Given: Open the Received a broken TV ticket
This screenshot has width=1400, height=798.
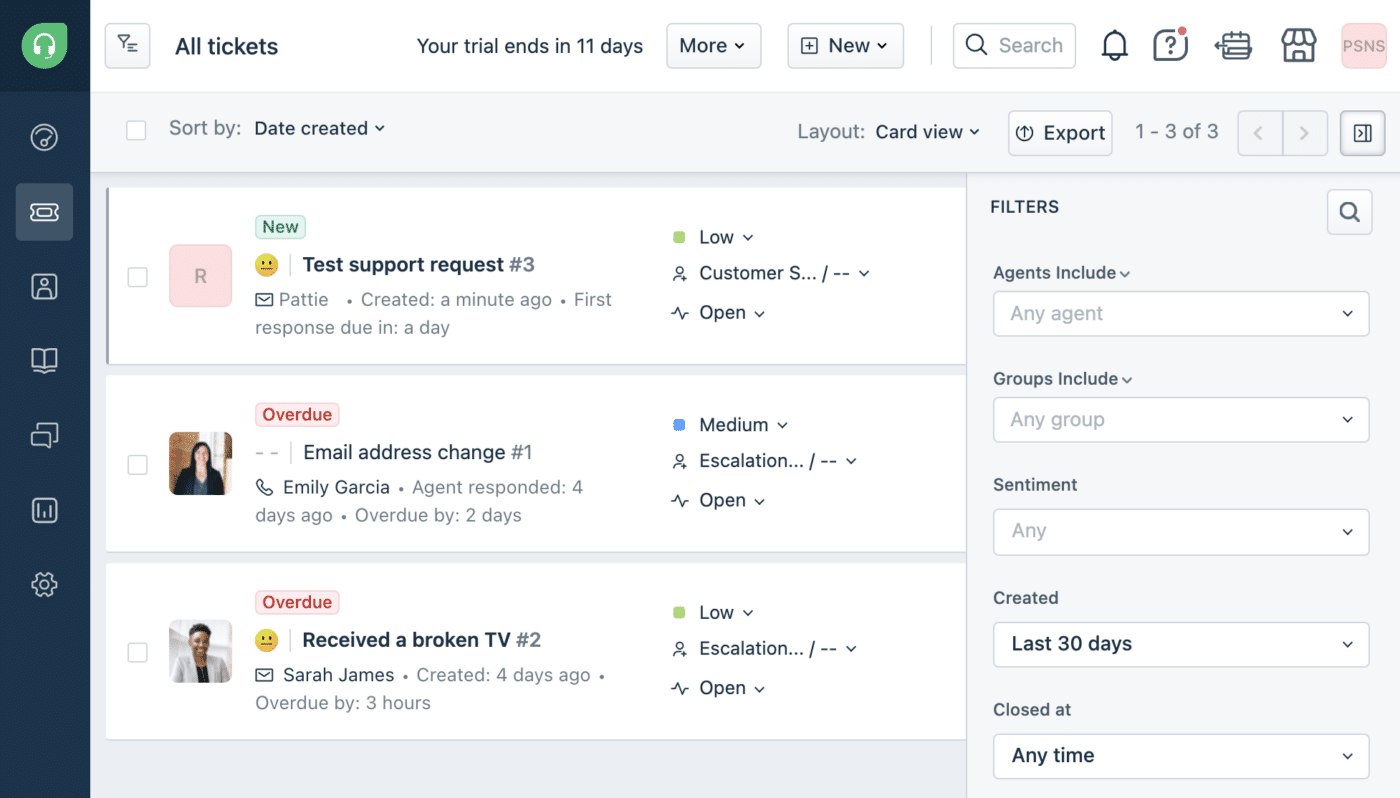Looking at the screenshot, I should click(420, 639).
